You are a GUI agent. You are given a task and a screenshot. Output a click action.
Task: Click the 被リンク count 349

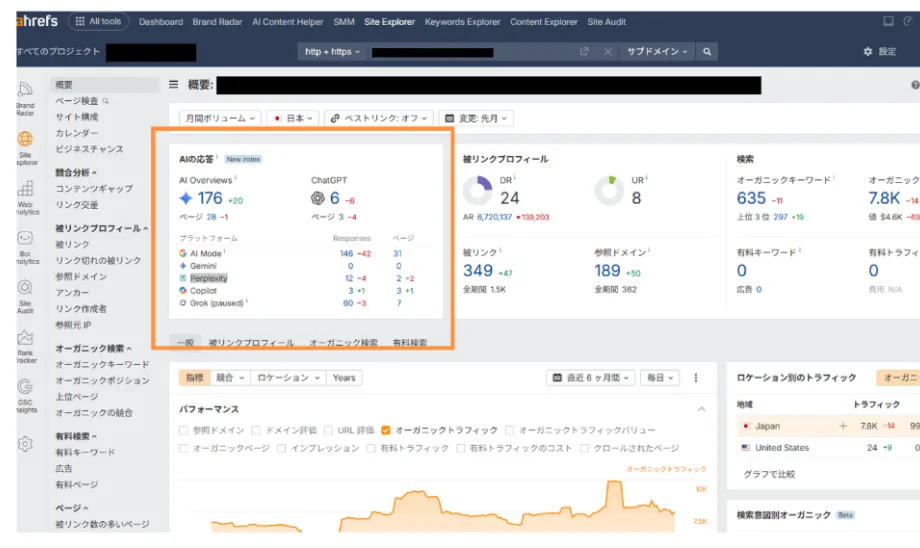478,270
